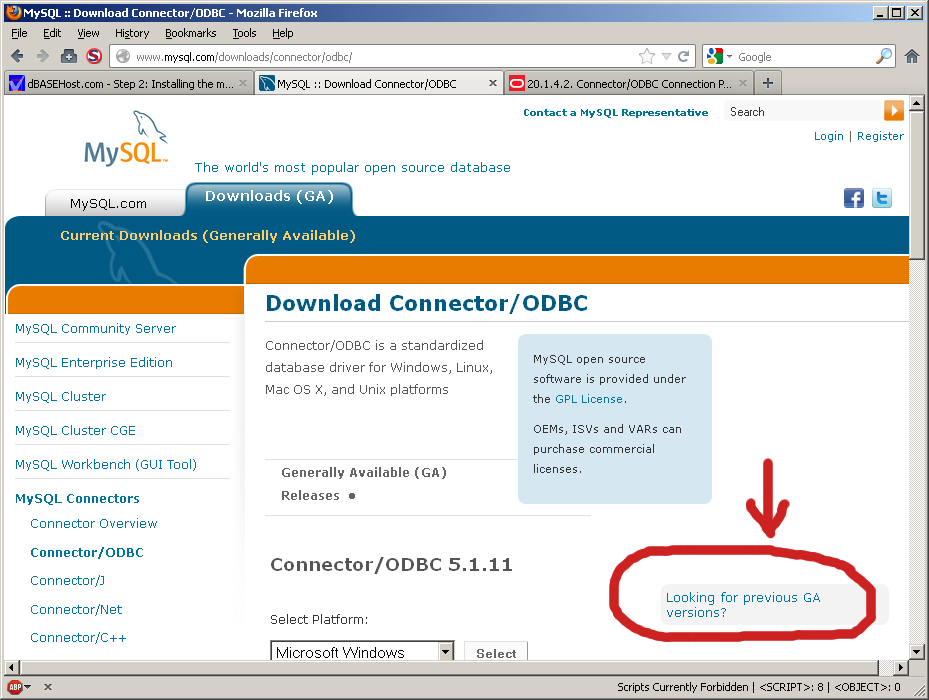929x700 pixels.
Task: Open the History menu
Action: [132, 33]
